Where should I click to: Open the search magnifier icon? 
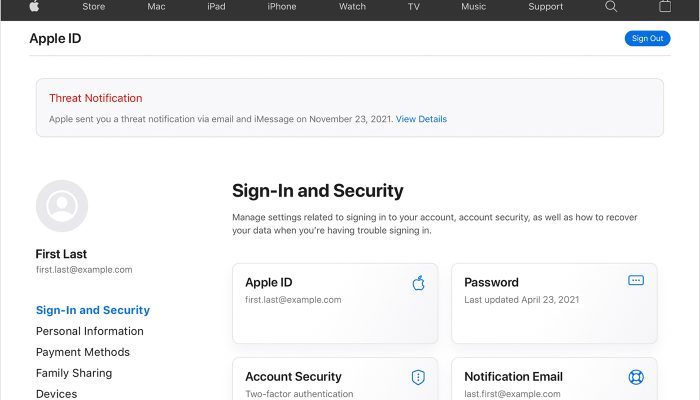tap(611, 7)
